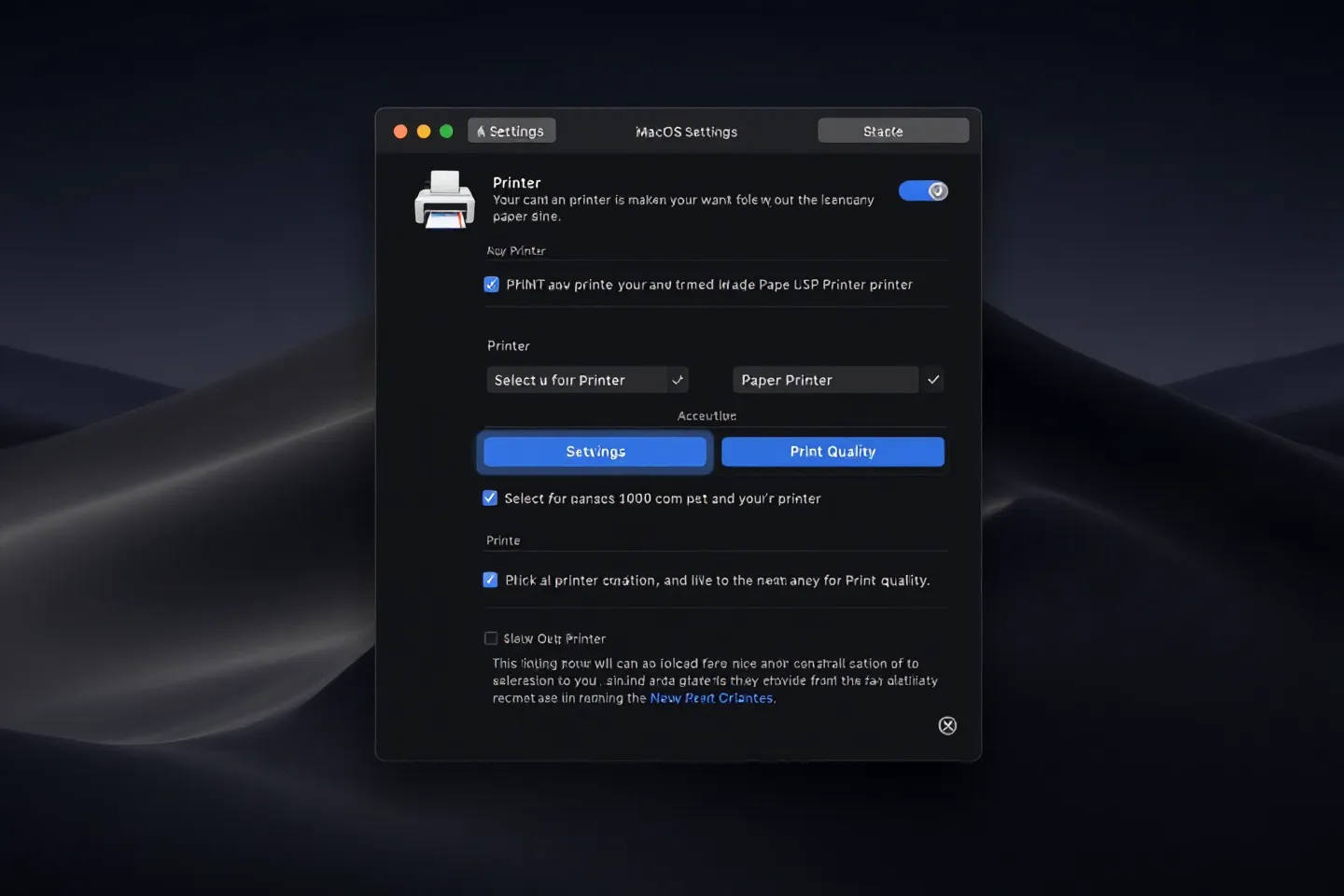Uncheck 'Plick al printer cmation' checkbox
Viewport: 1344px width, 896px height.
tap(490, 580)
